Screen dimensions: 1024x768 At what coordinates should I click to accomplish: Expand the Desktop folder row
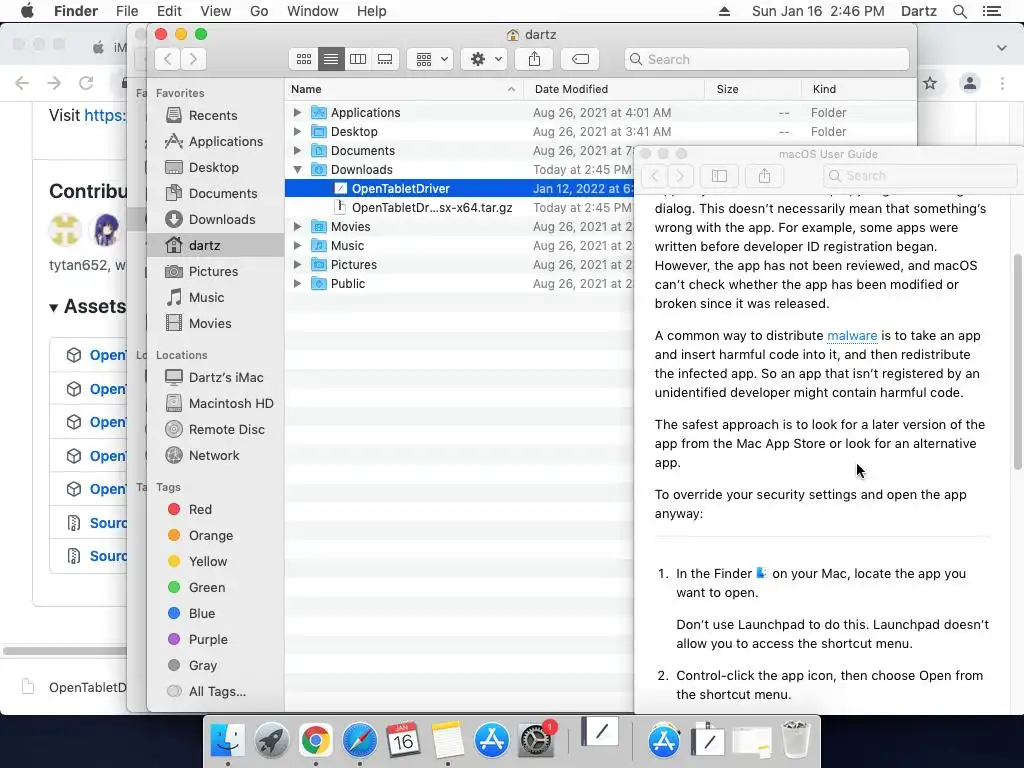click(297, 132)
